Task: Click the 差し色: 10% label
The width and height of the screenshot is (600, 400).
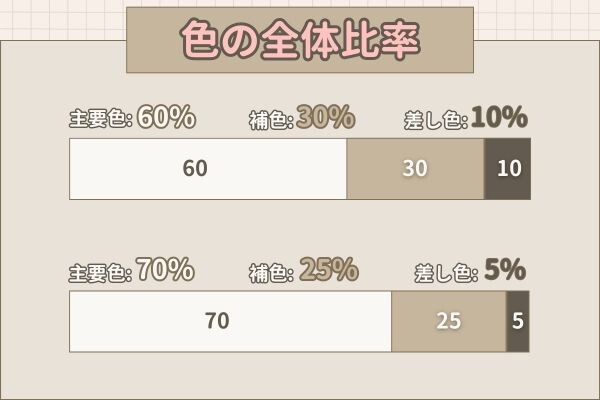Action: pyautogui.click(x=466, y=117)
